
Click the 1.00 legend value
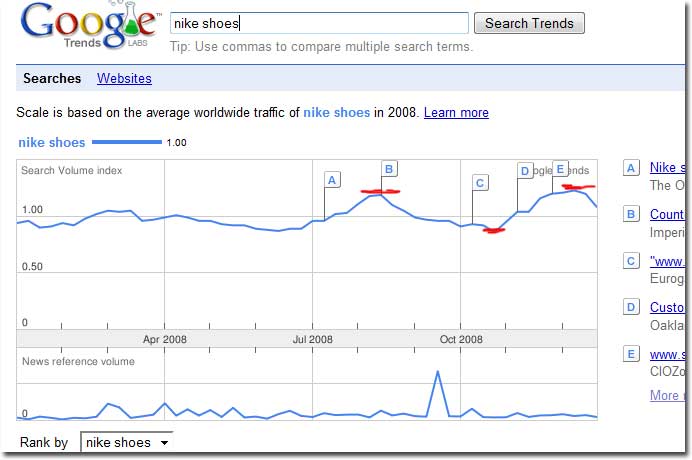177,143
